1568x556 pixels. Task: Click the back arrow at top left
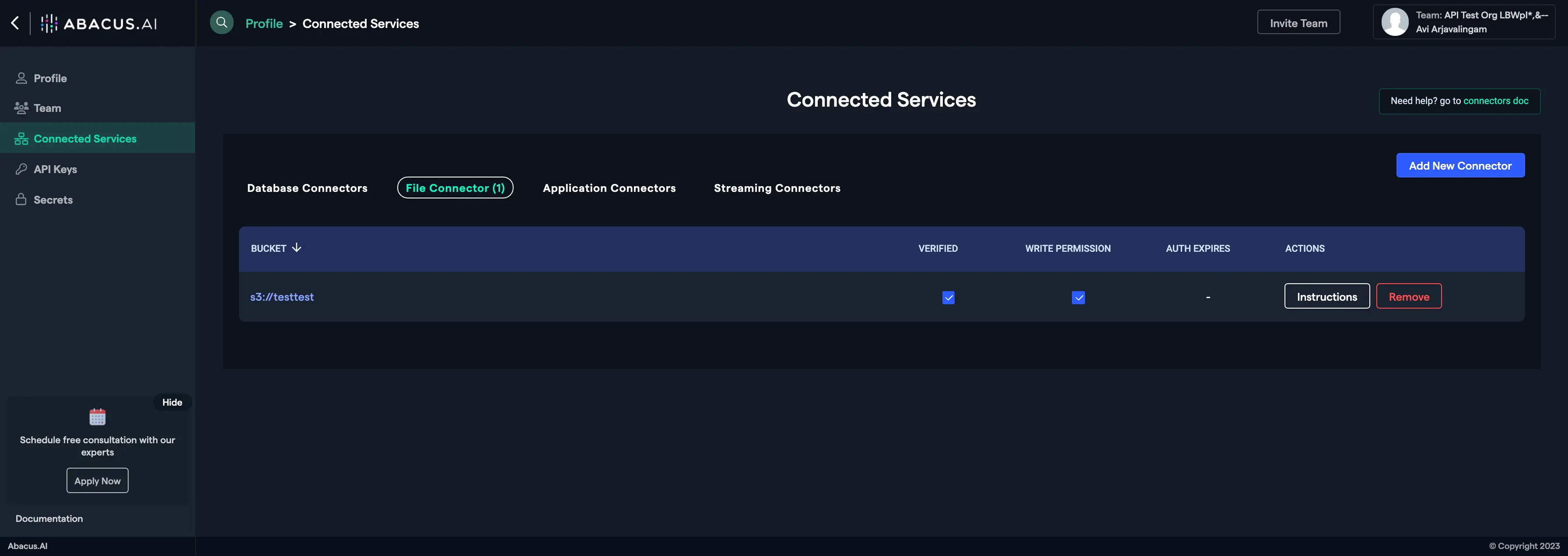(x=14, y=22)
